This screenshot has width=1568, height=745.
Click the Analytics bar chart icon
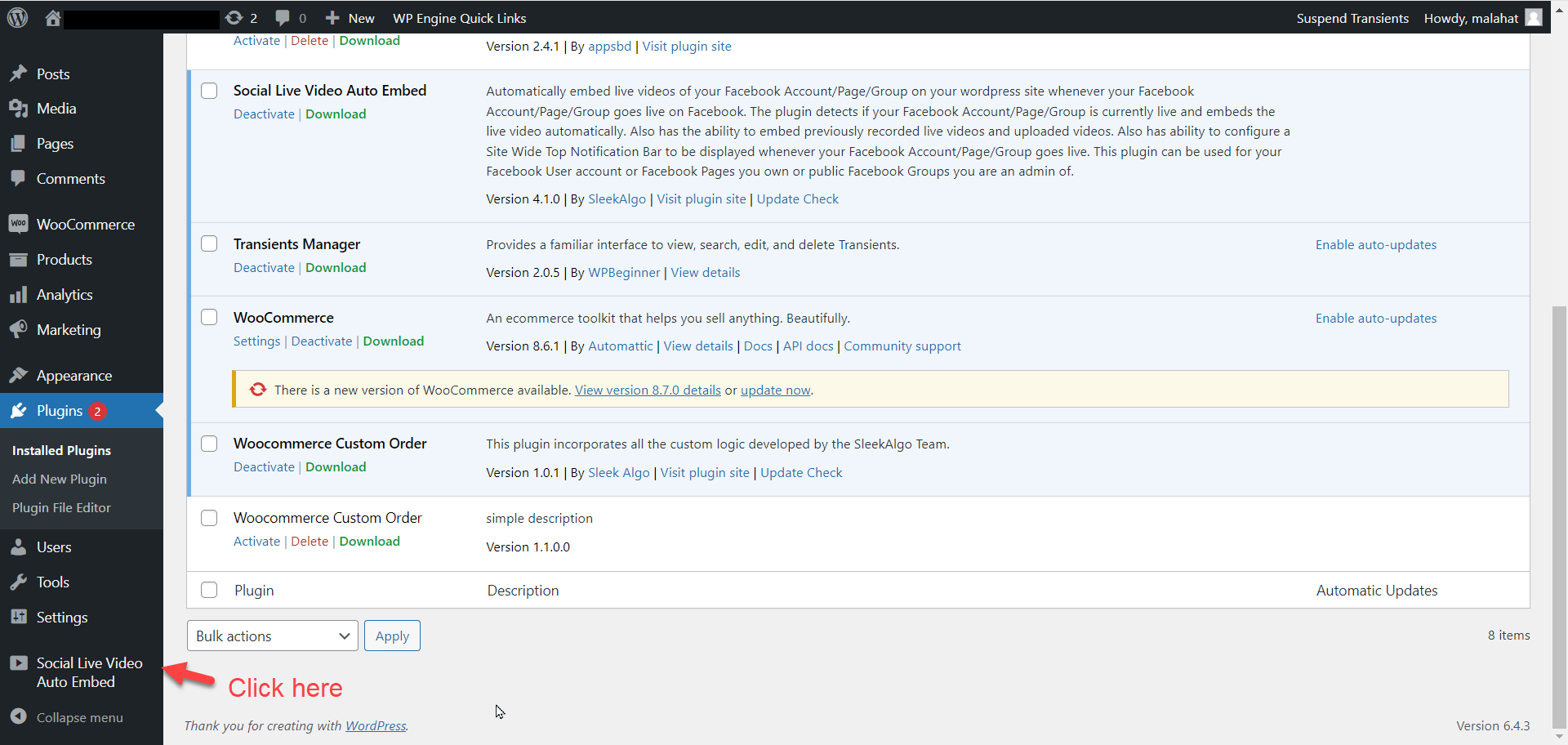(x=19, y=295)
